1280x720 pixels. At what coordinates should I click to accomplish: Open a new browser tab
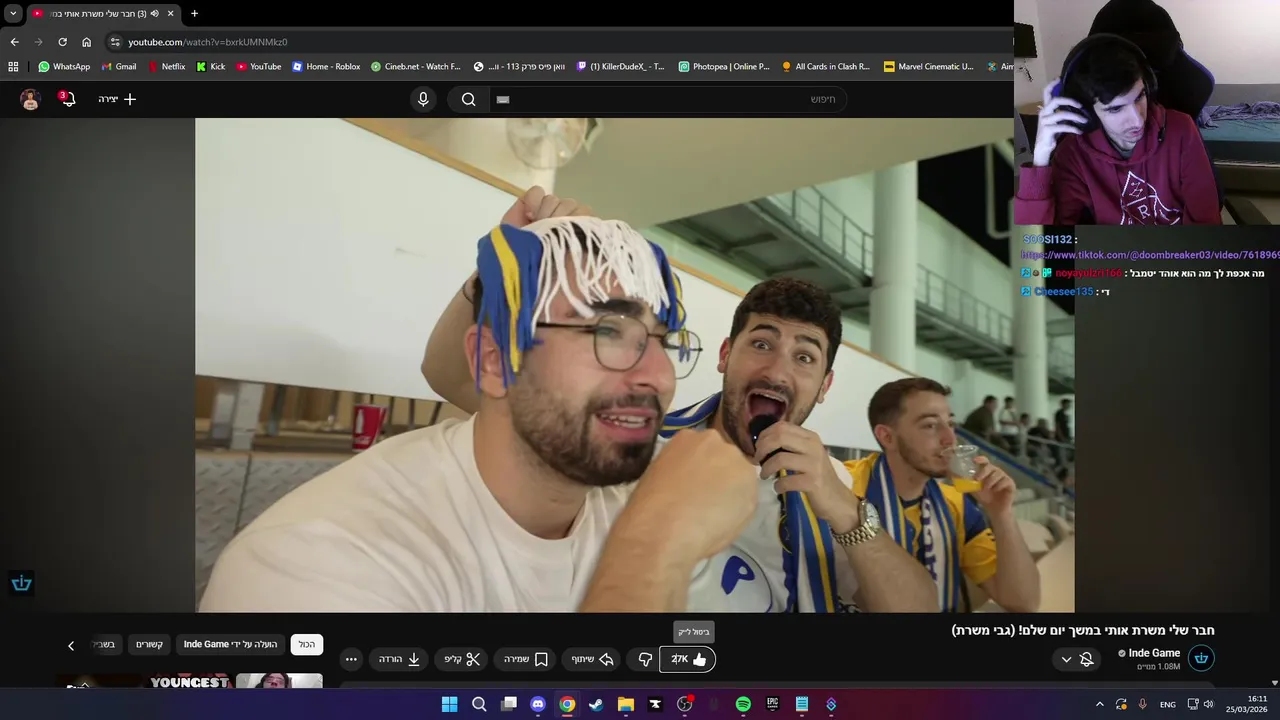point(194,13)
